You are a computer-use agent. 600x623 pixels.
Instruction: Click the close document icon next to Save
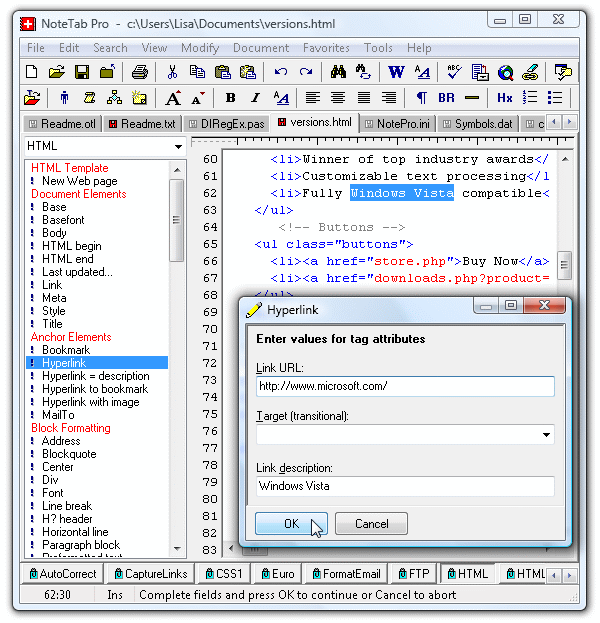[x=107, y=72]
